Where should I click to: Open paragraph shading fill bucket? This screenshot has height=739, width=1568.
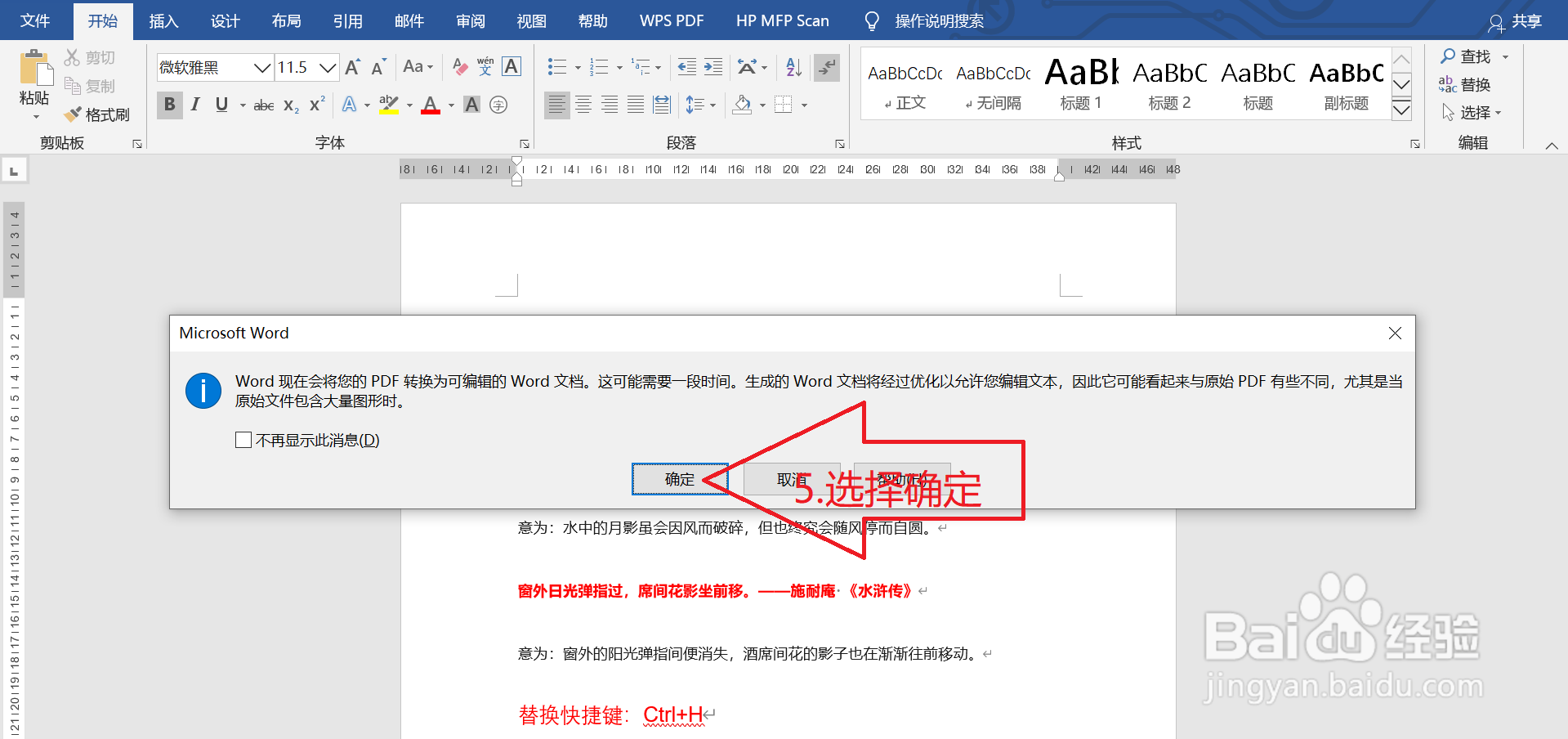(x=742, y=105)
